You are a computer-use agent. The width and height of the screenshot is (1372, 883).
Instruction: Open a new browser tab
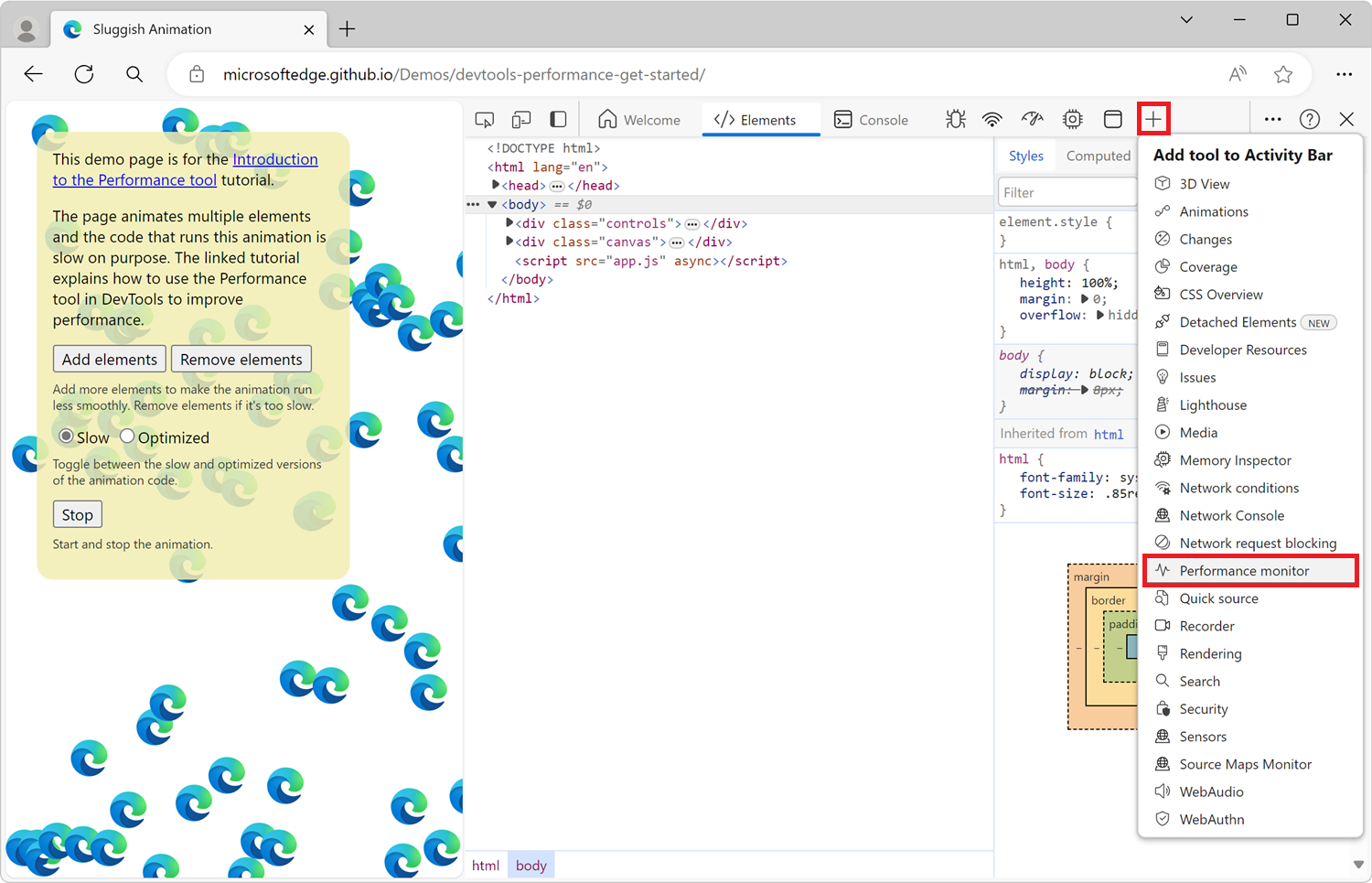[348, 29]
